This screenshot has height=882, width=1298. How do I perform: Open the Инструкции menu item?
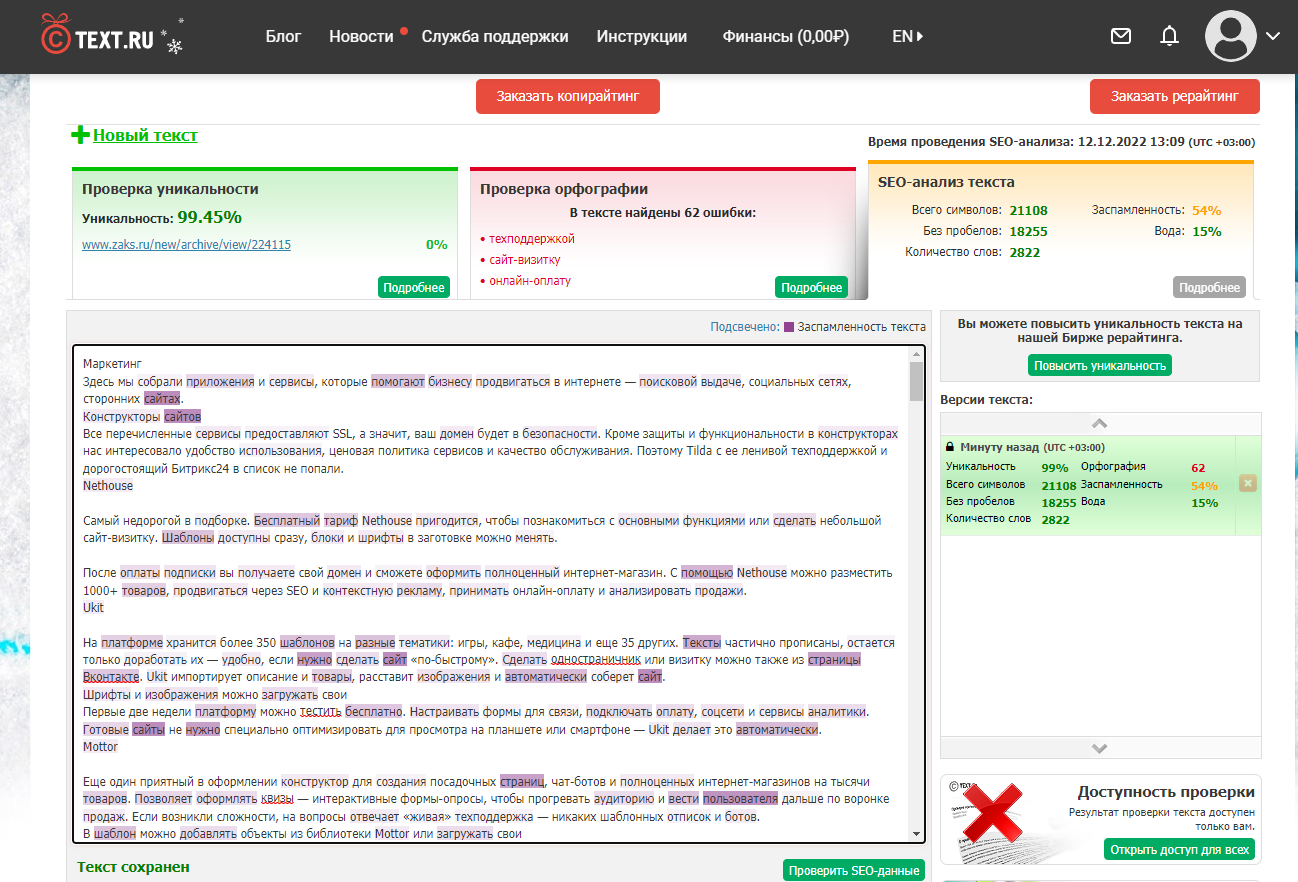coord(642,36)
